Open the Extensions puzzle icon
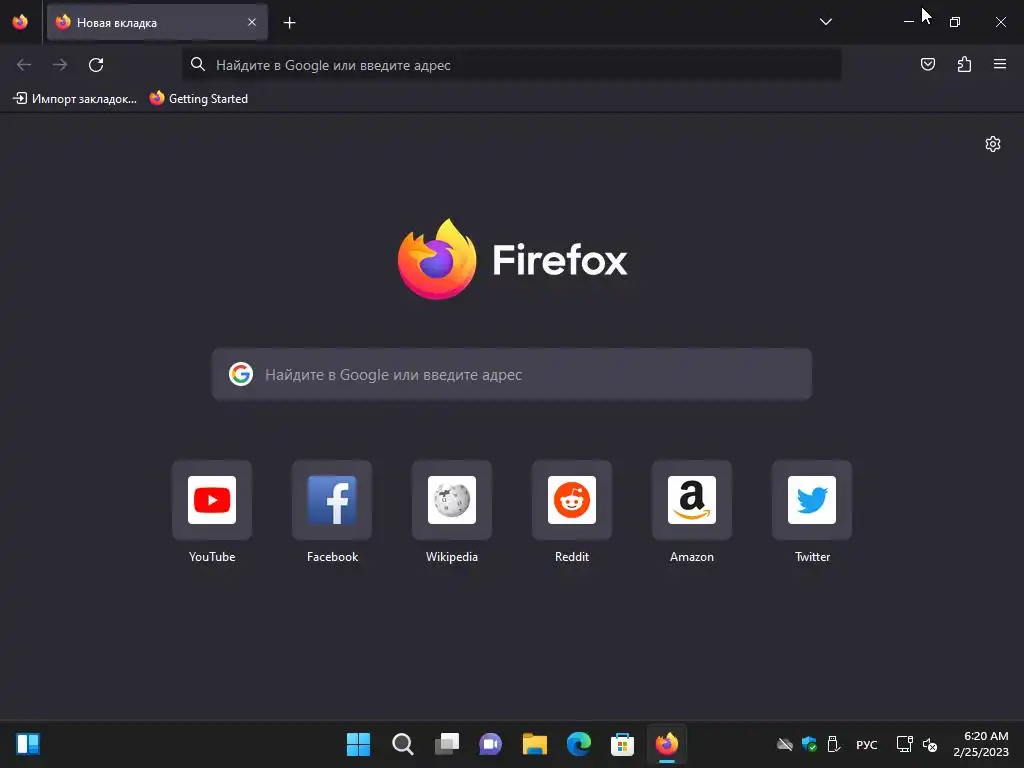 (x=965, y=64)
